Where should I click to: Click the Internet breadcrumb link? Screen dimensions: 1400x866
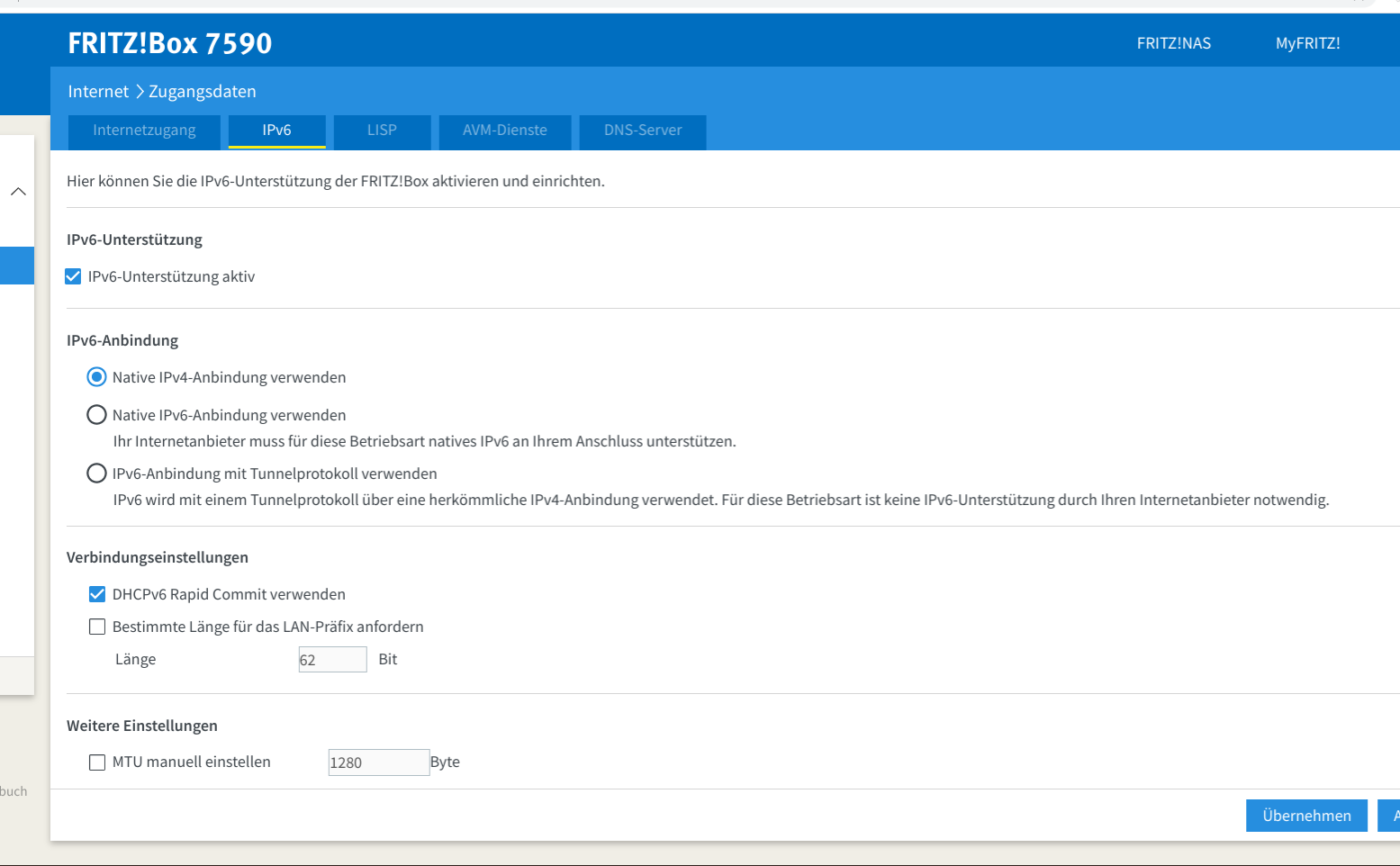tap(98, 92)
